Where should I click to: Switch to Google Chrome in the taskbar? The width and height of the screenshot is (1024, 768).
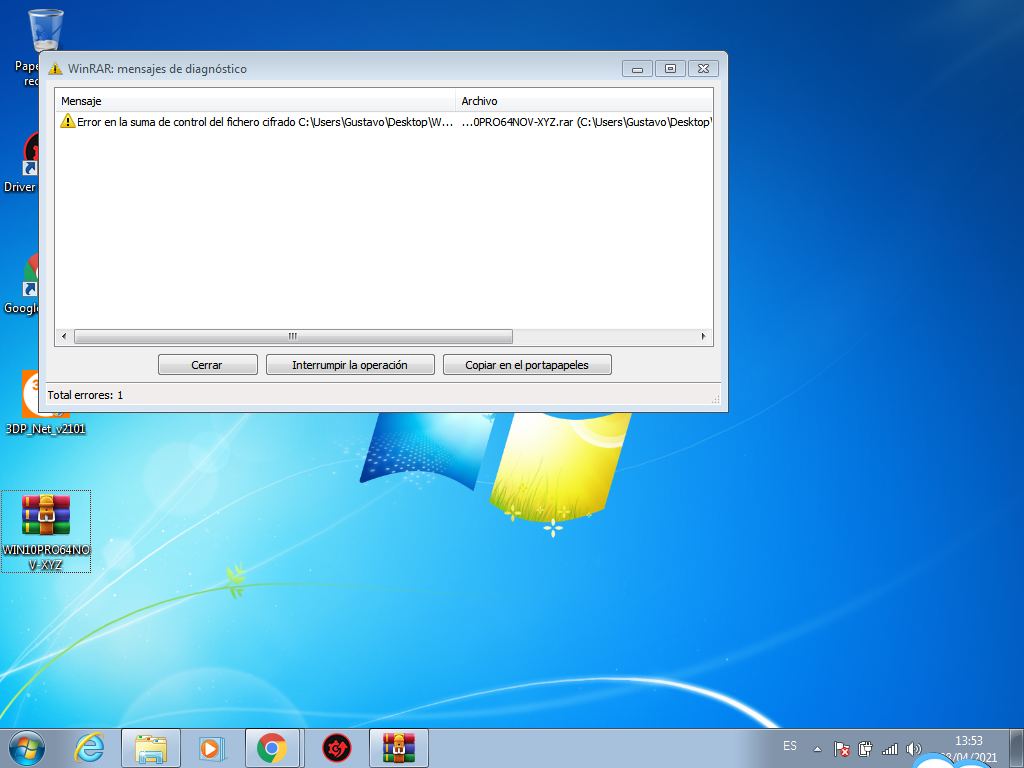272,748
